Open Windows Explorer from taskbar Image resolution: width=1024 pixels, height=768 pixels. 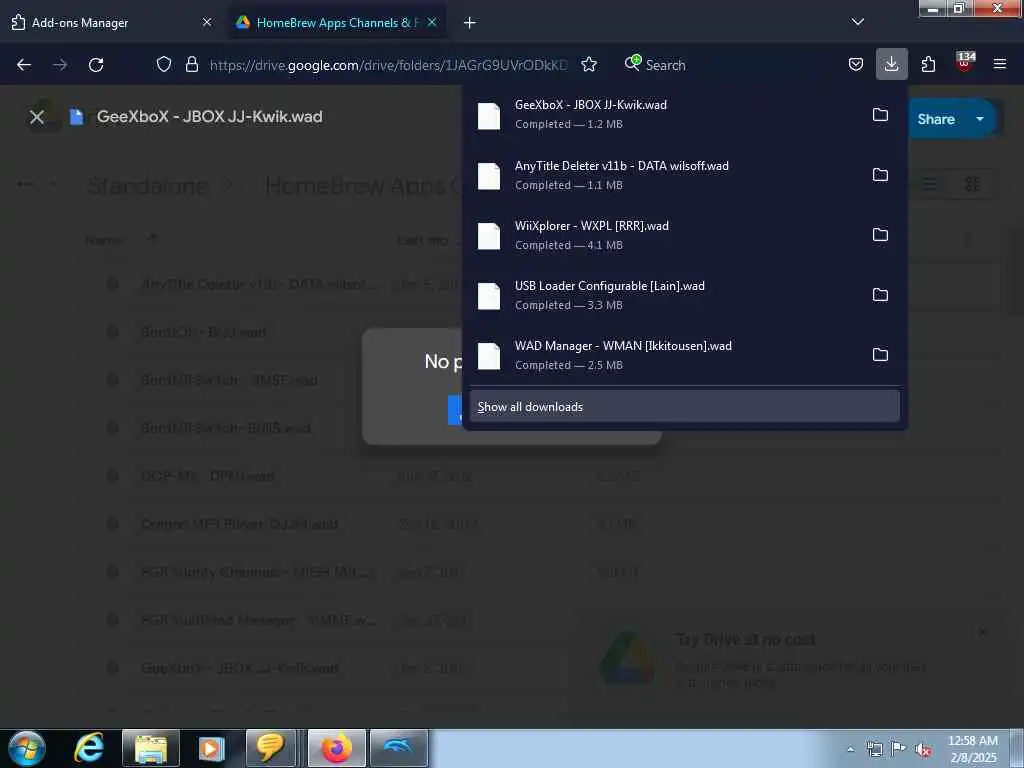coord(150,748)
